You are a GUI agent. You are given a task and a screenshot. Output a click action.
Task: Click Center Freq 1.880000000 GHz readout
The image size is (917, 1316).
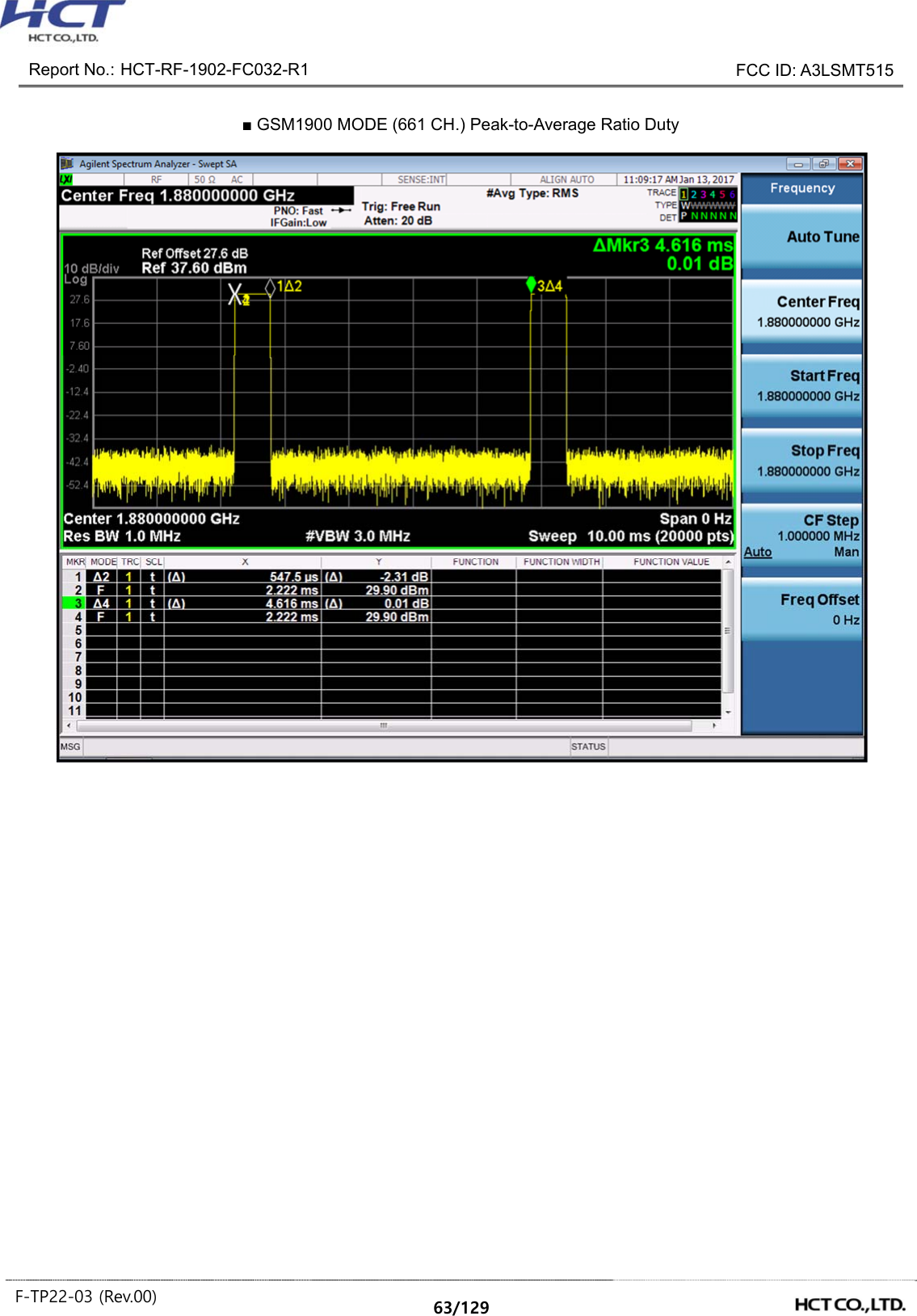click(x=178, y=196)
